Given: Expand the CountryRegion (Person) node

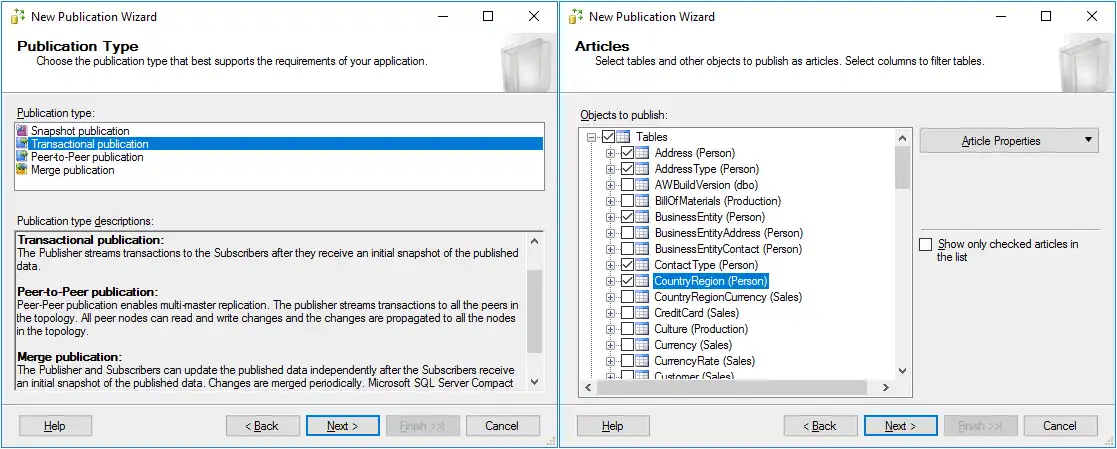Looking at the screenshot, I should coord(611,281).
